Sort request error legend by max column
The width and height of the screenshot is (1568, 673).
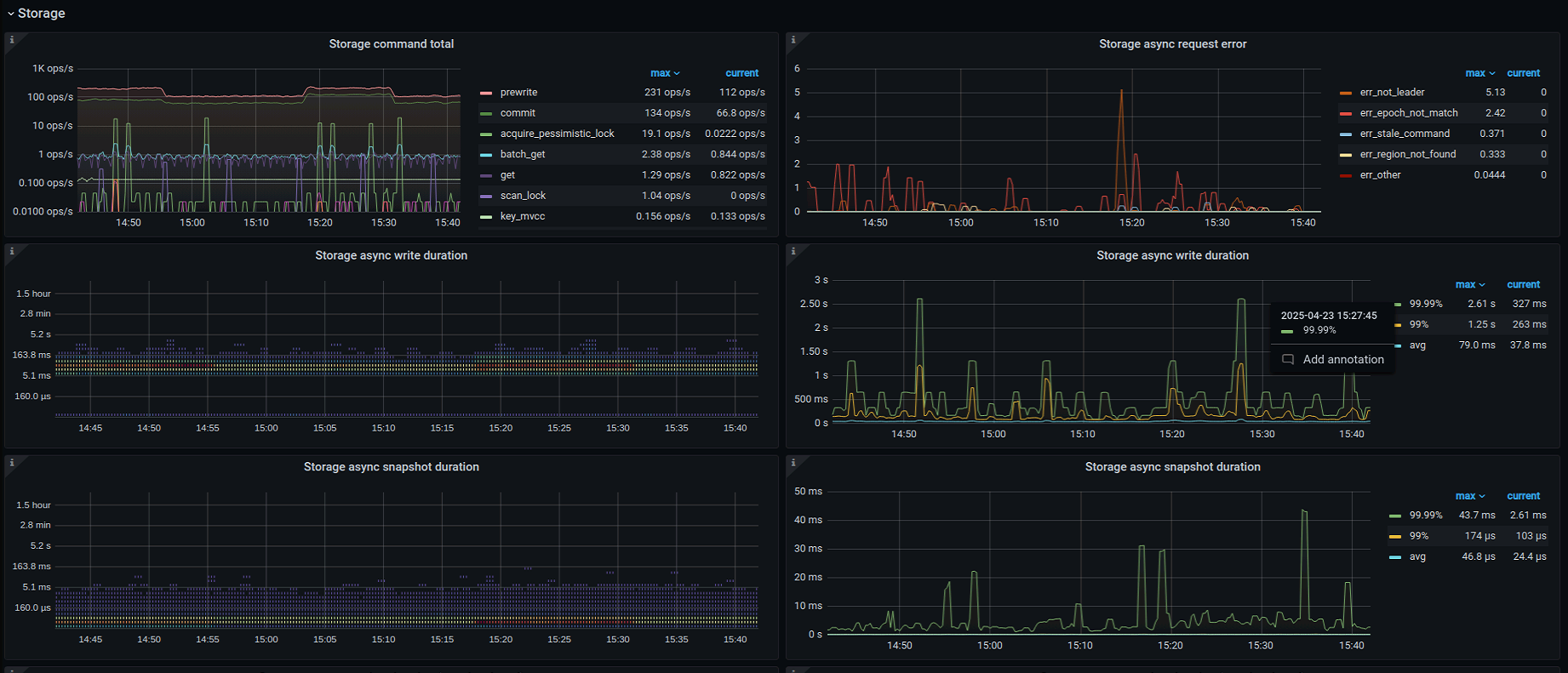click(x=1474, y=73)
